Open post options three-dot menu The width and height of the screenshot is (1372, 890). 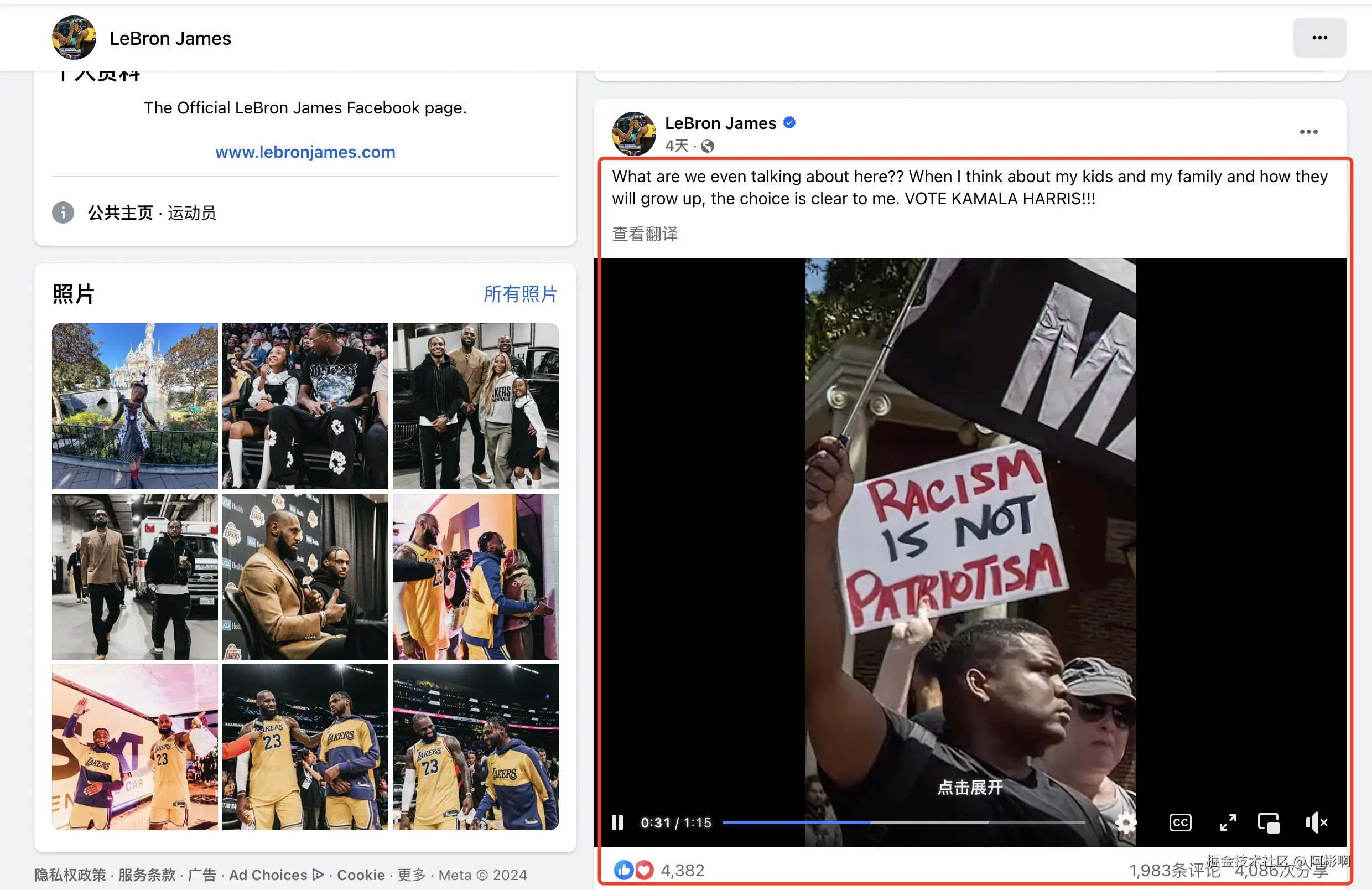[x=1308, y=132]
